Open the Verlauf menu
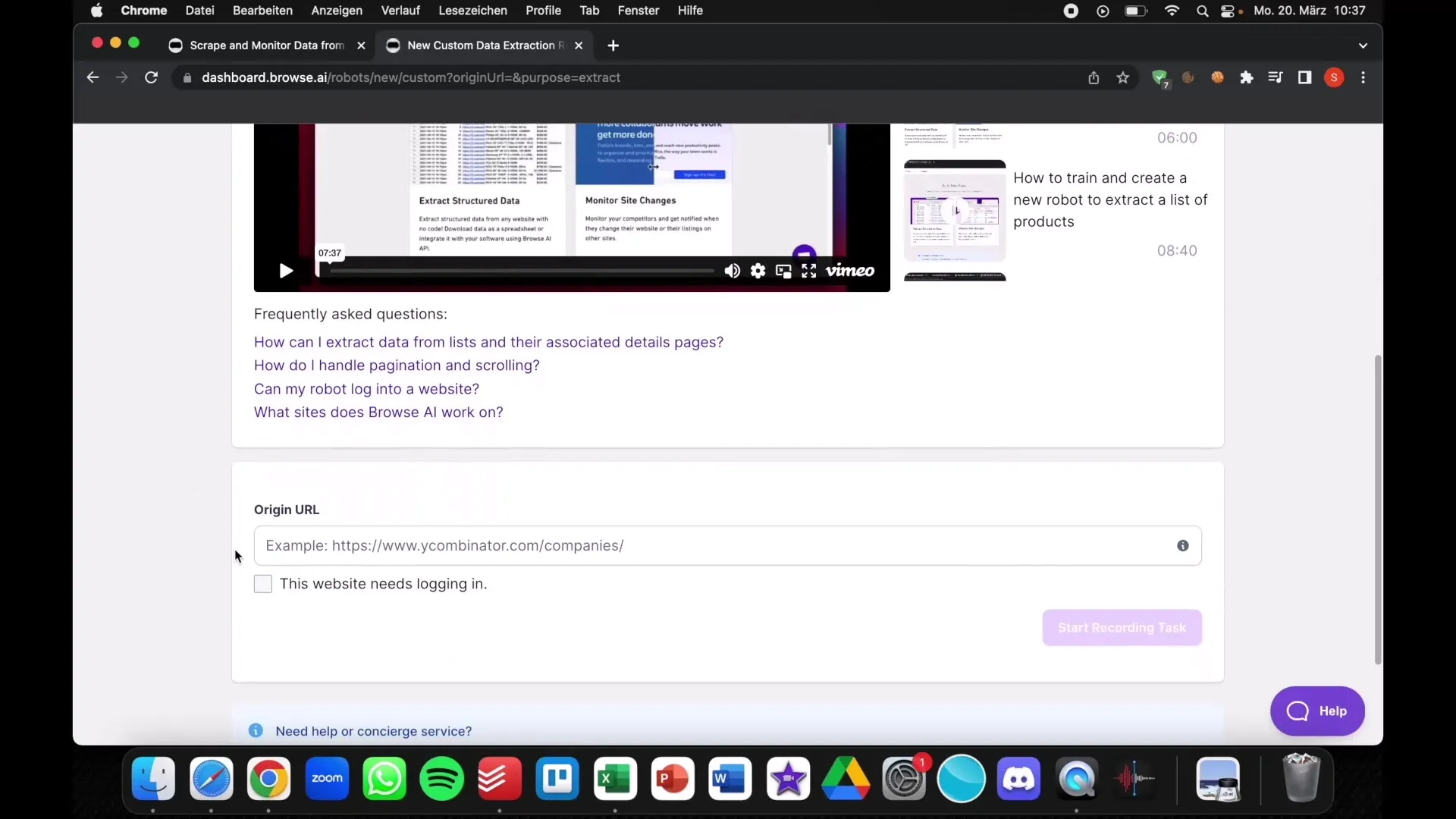The height and width of the screenshot is (819, 1456). coord(400,11)
